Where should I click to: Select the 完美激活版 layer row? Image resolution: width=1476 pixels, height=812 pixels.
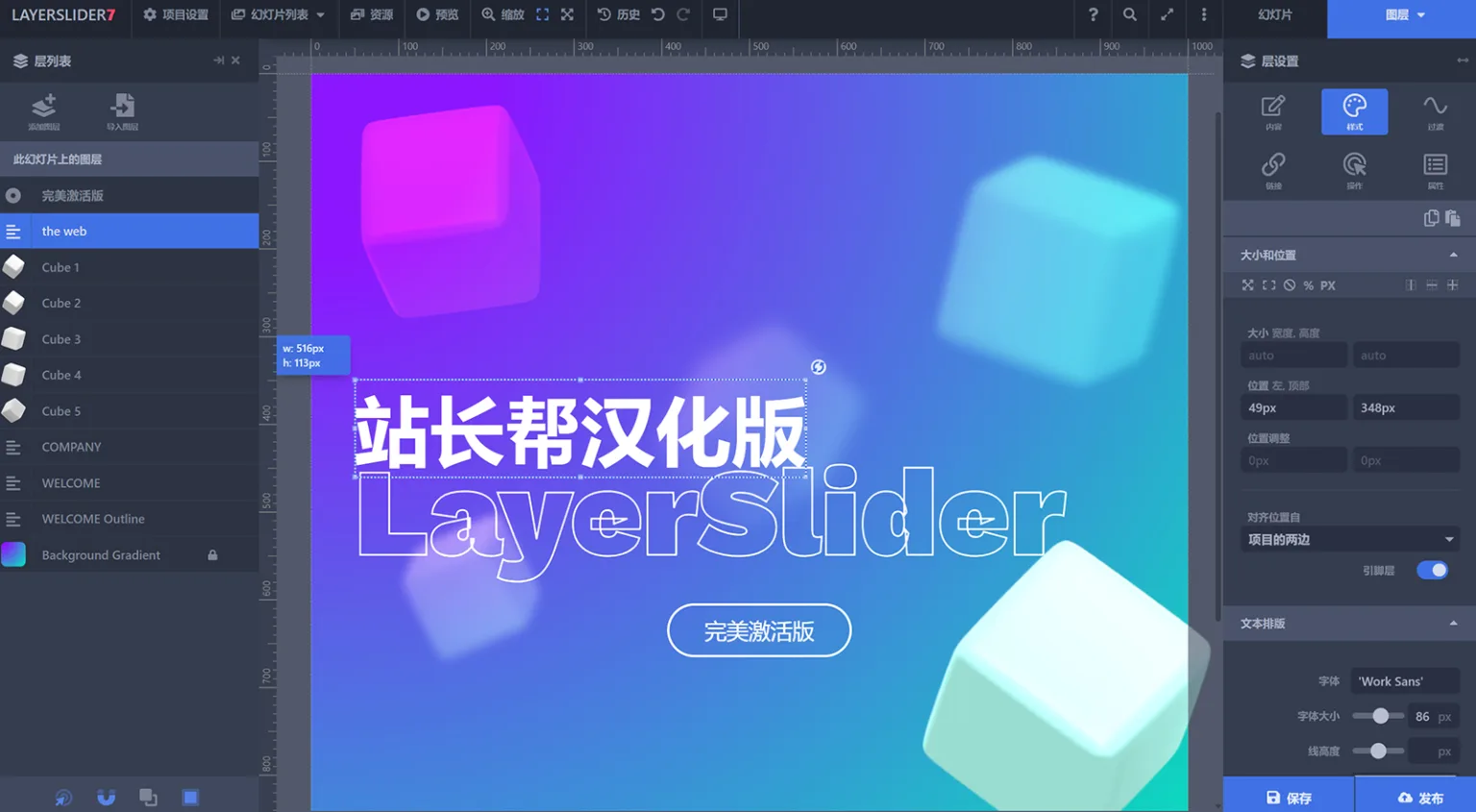click(x=130, y=195)
